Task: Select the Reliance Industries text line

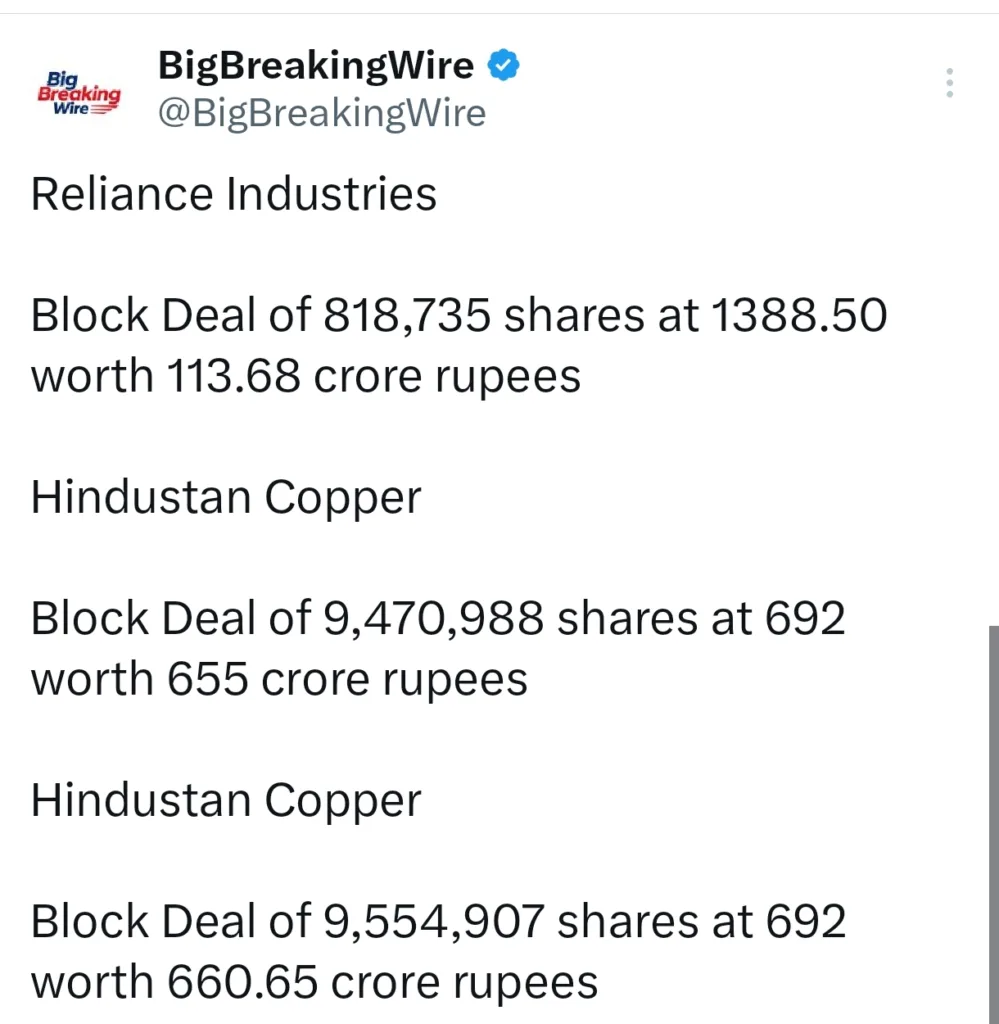Action: click(x=233, y=194)
